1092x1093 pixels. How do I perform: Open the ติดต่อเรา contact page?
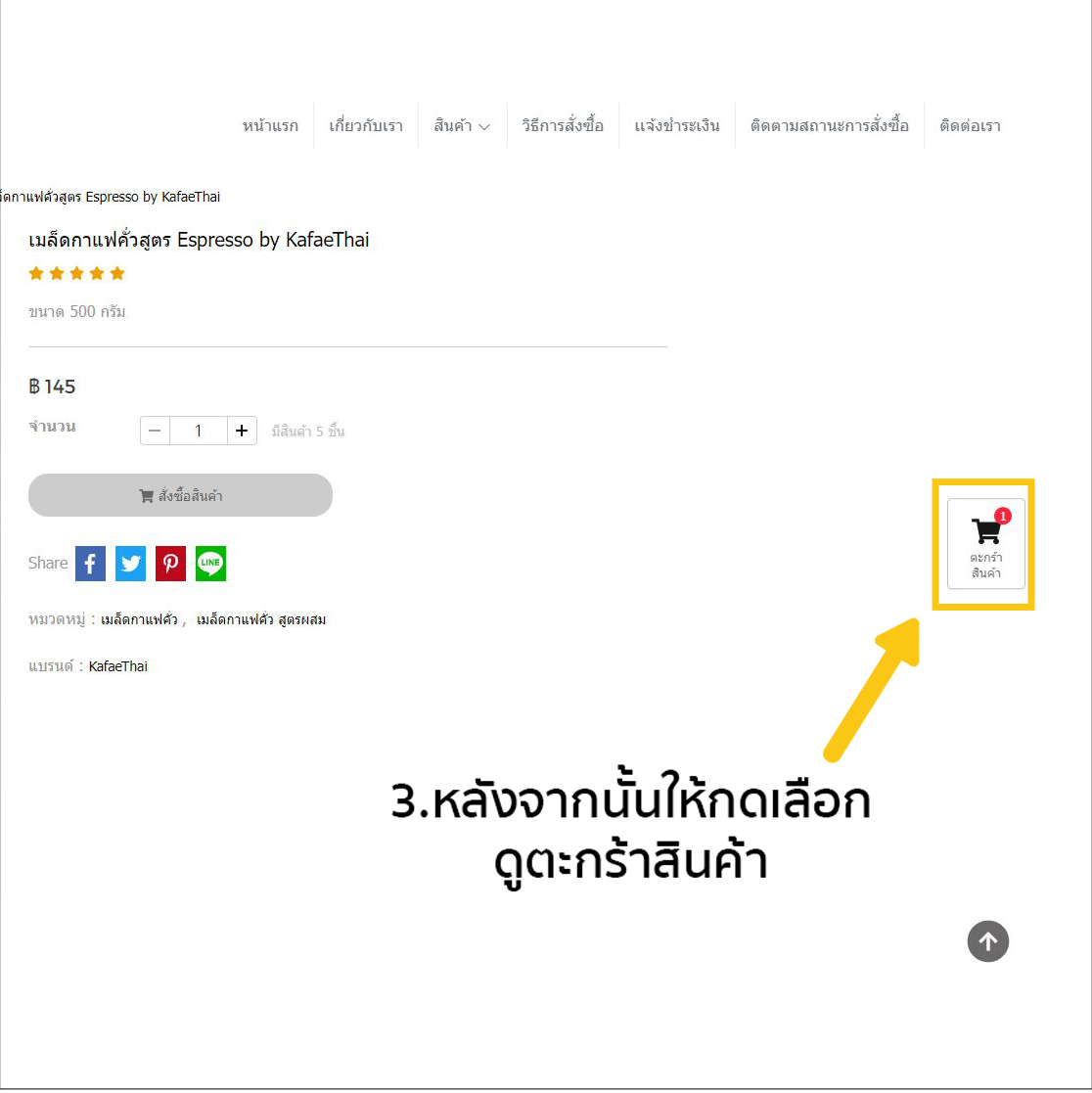970,126
